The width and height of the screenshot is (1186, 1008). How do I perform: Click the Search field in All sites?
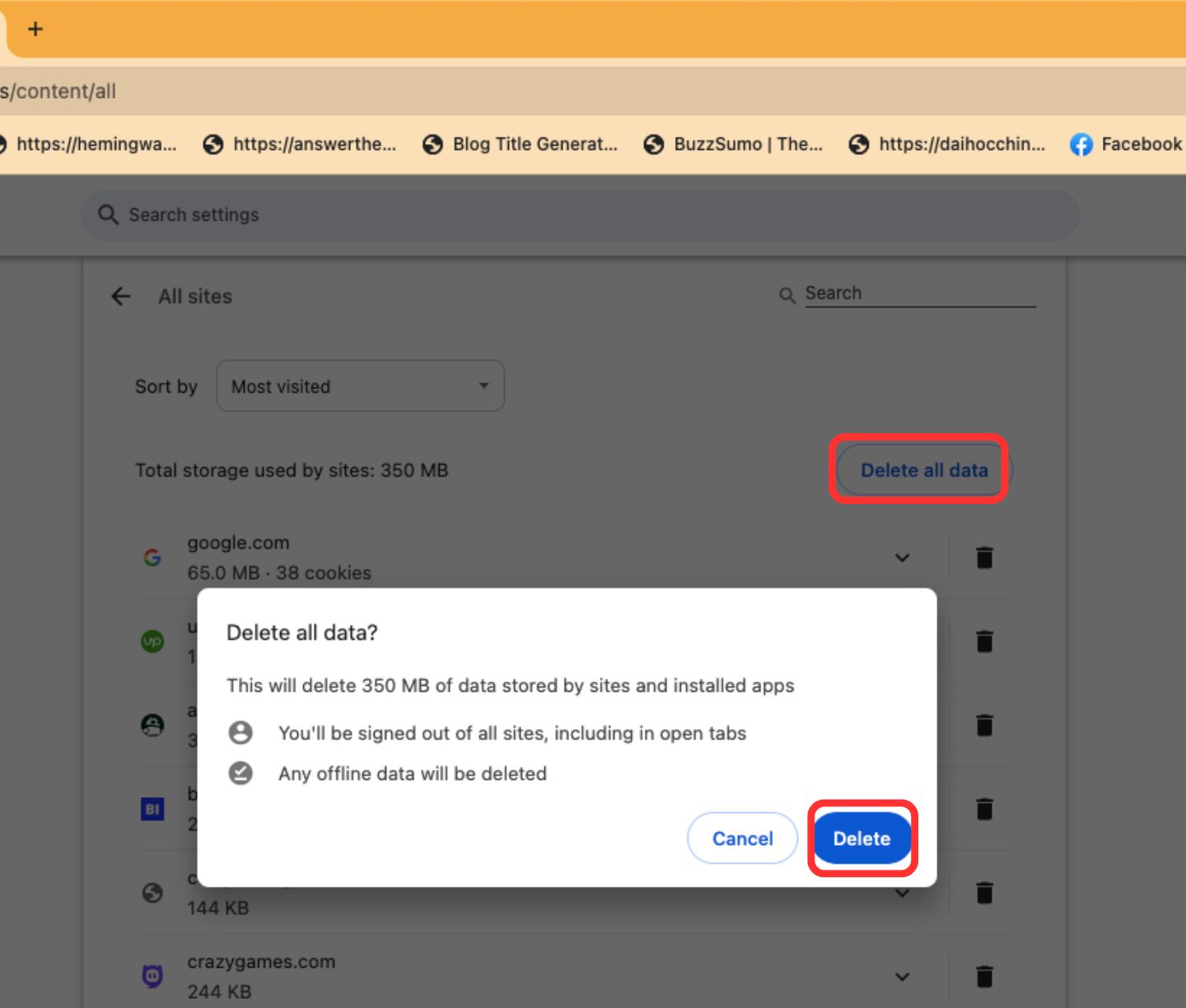(920, 293)
